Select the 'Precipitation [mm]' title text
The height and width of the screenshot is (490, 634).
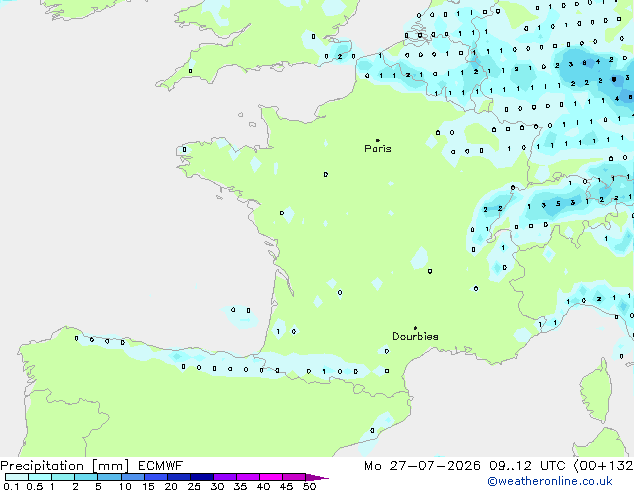pyautogui.click(x=64, y=466)
